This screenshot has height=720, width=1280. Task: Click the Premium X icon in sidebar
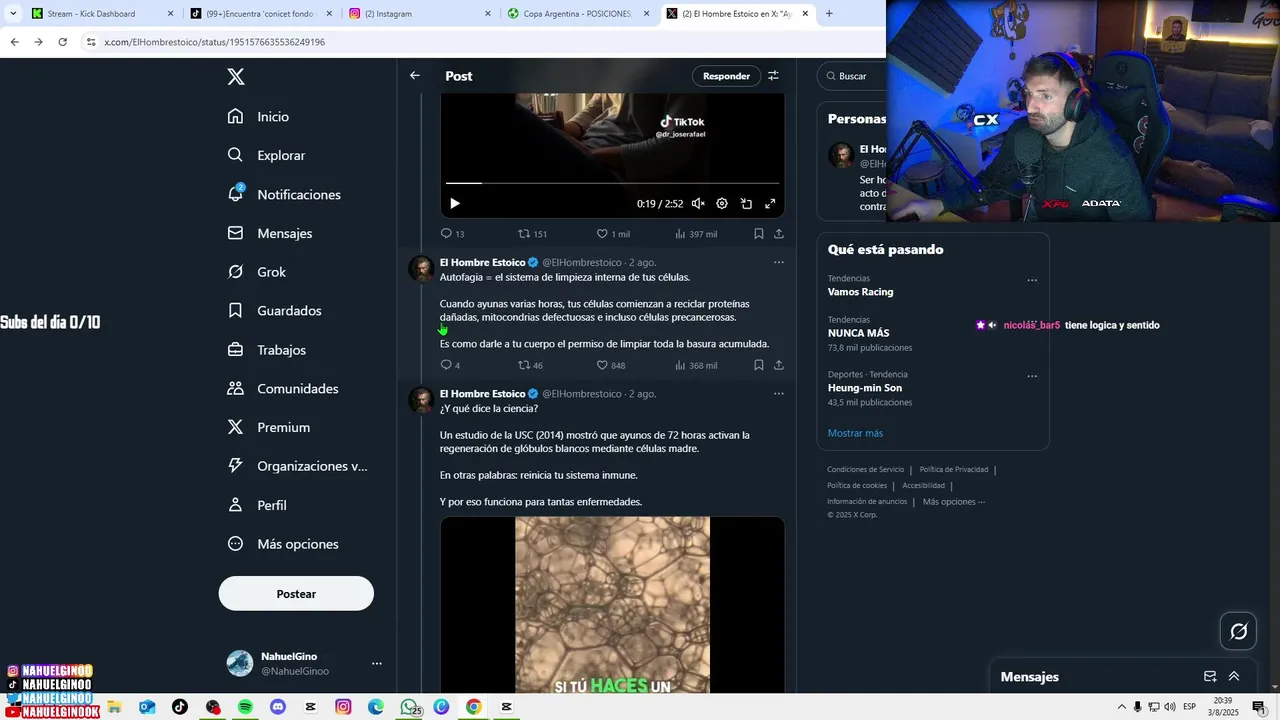coord(235,427)
